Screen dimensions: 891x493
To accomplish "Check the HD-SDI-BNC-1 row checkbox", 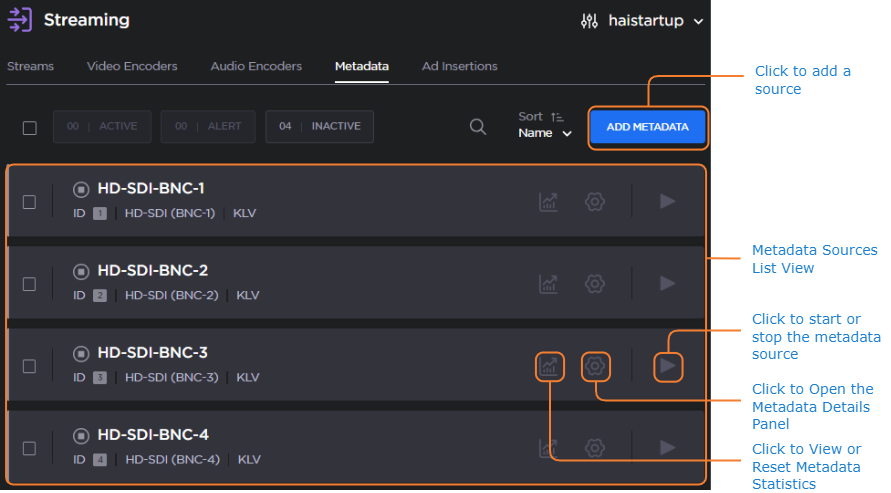I will [x=29, y=202].
